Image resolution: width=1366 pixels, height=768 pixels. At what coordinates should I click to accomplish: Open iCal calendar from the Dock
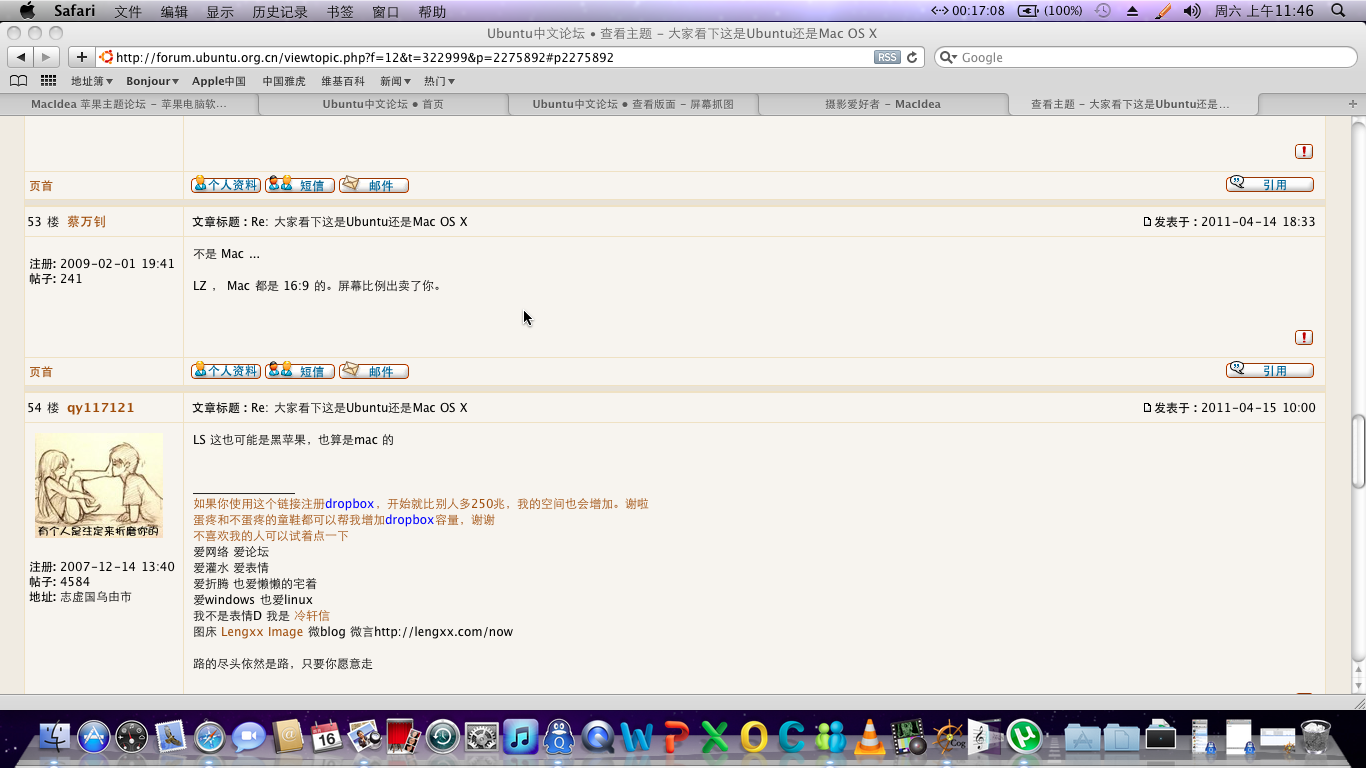coord(326,739)
